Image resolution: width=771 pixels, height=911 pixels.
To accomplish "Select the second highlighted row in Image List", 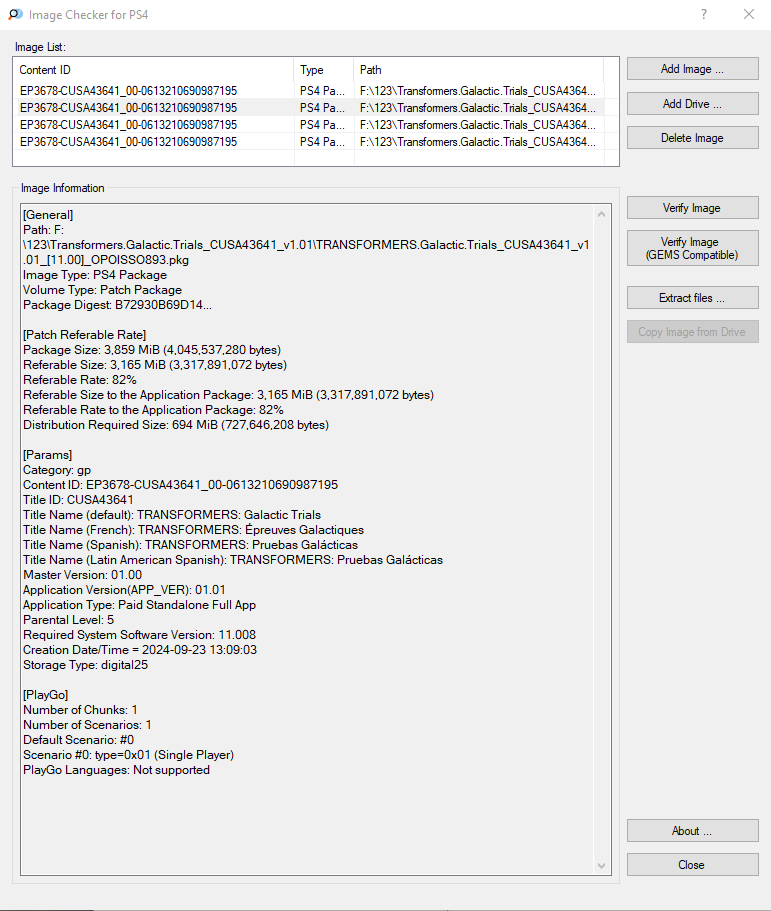I will pos(308,107).
